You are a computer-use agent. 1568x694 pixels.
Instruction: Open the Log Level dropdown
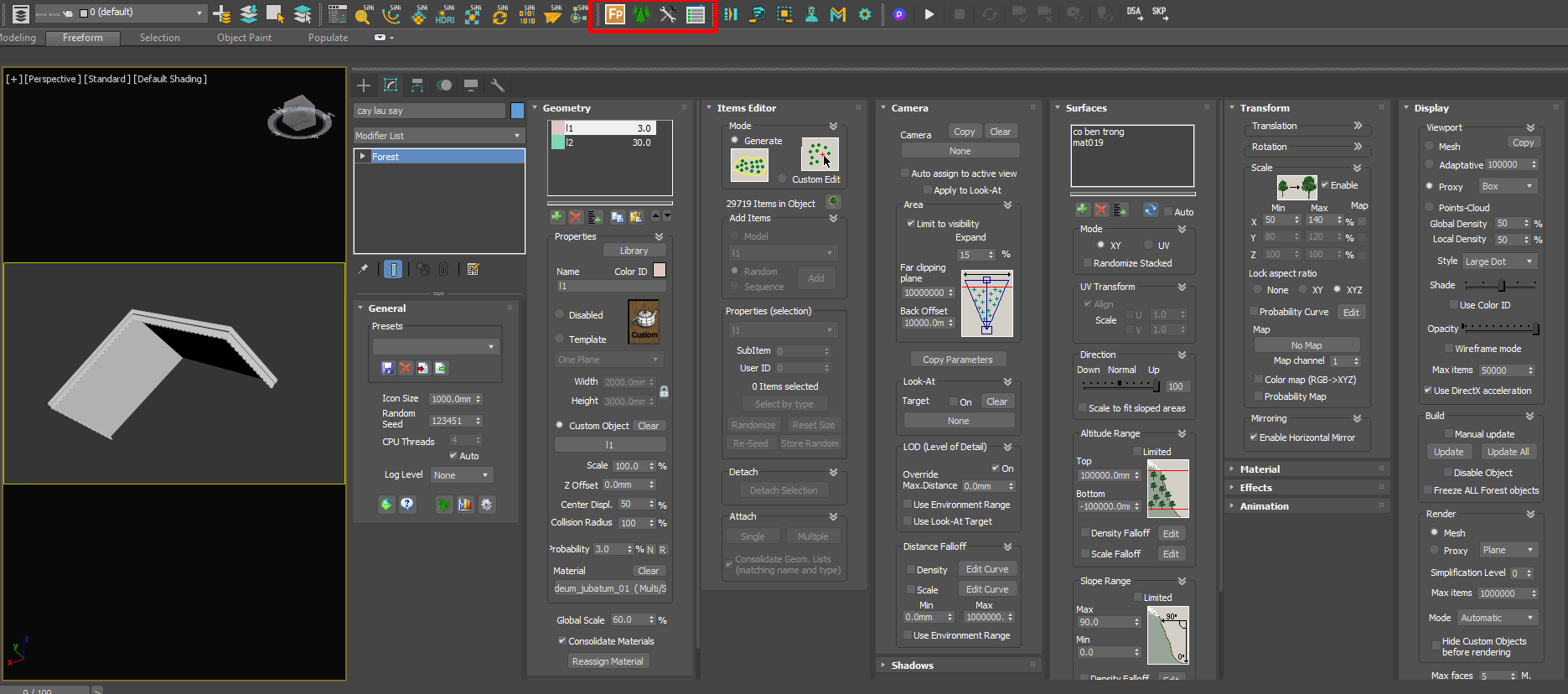tap(462, 475)
